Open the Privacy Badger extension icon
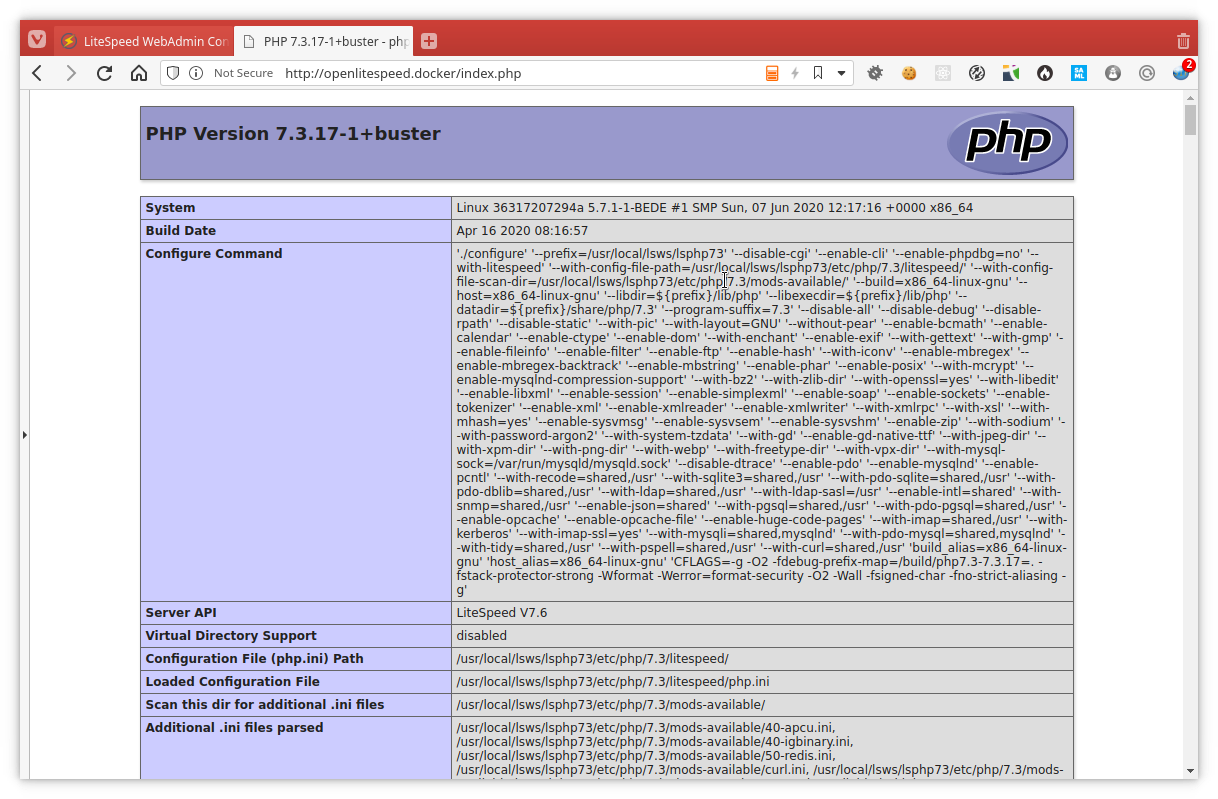Viewport: 1218px width, 799px height. point(1112,73)
